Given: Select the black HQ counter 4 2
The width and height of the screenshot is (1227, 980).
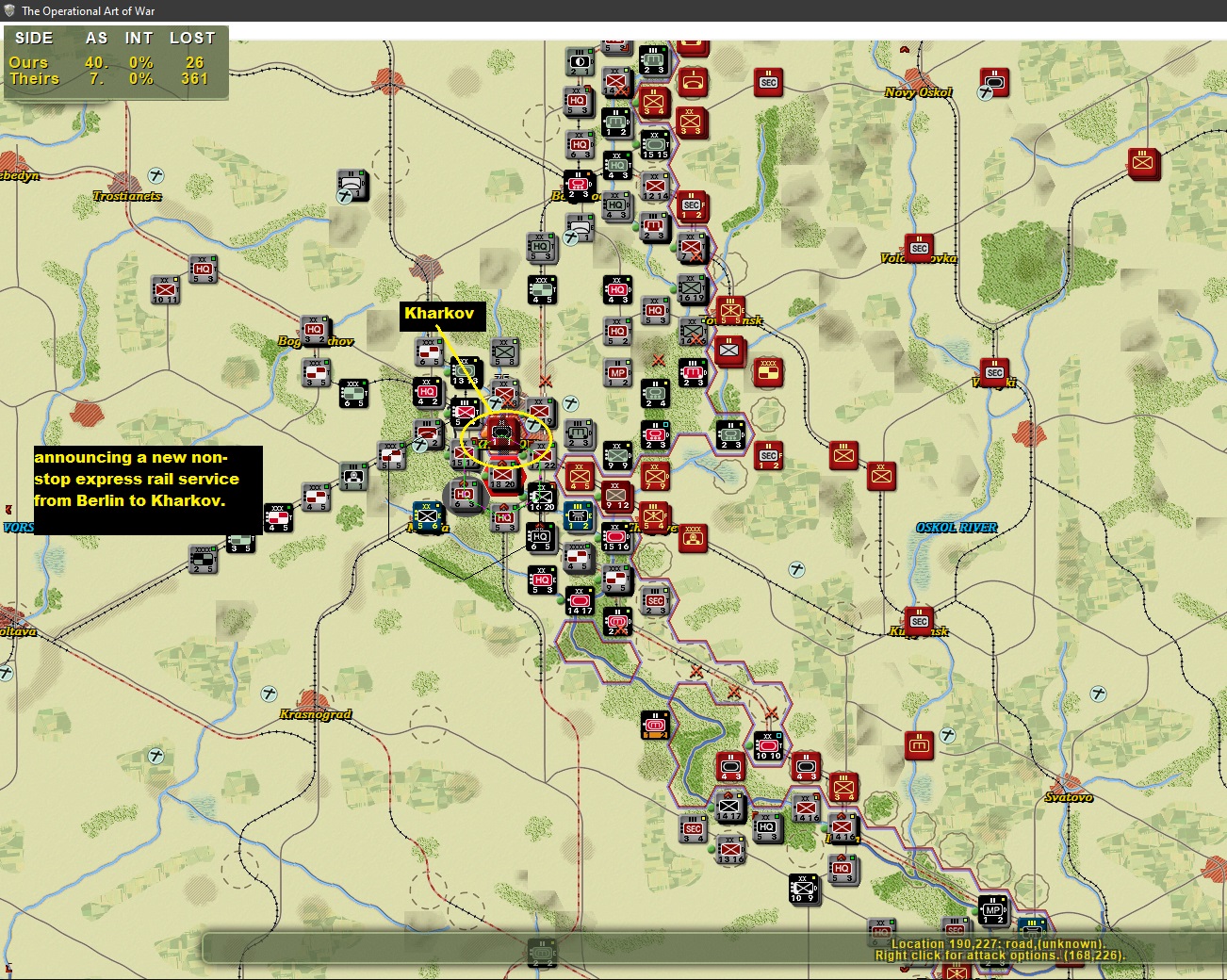Looking at the screenshot, I should (428, 392).
